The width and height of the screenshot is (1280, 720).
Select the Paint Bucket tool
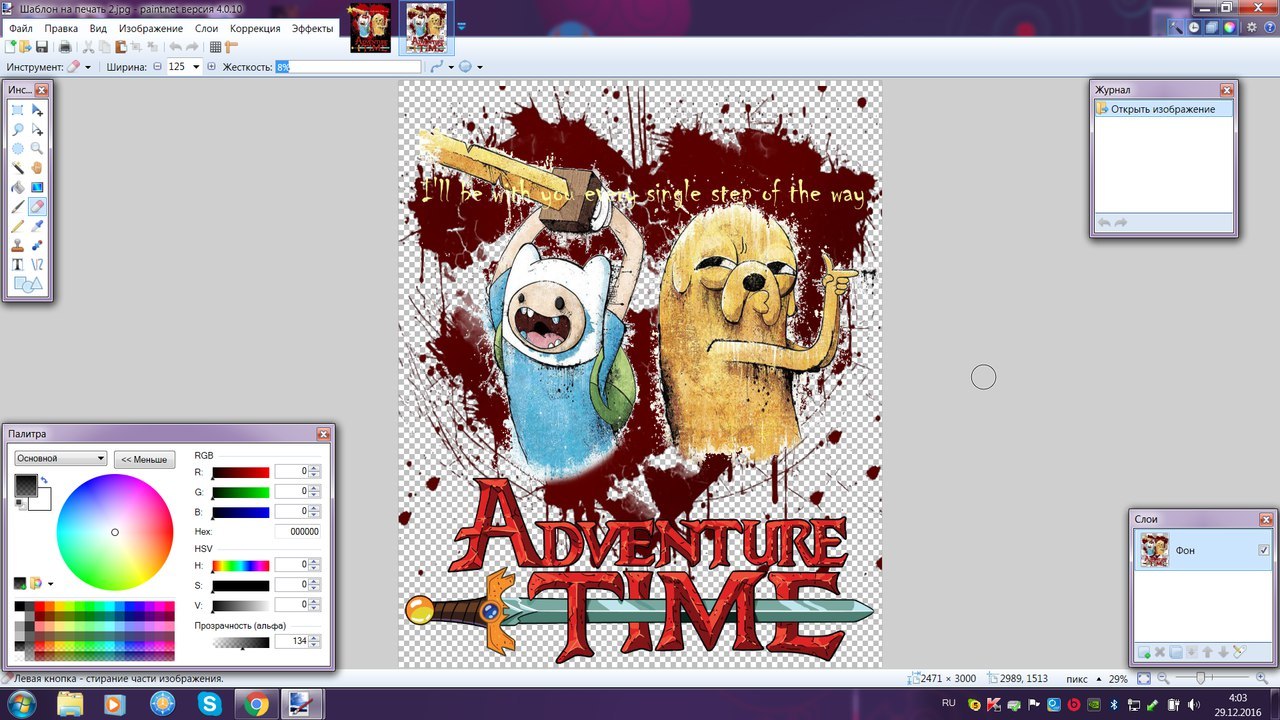18,187
